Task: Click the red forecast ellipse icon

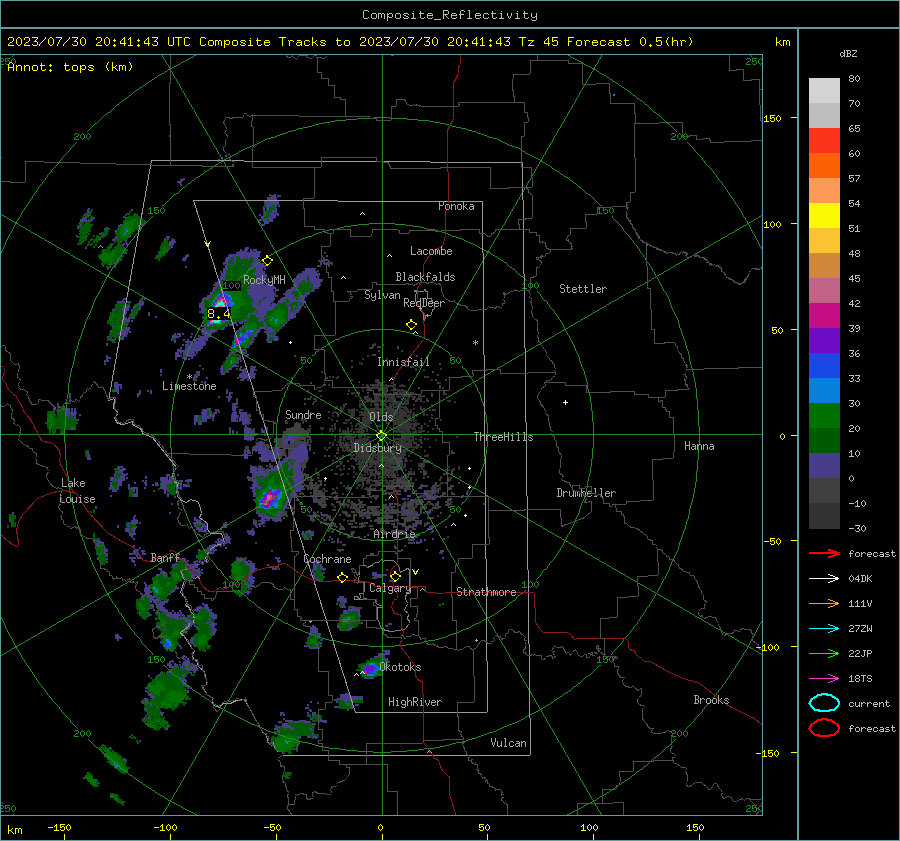Action: coord(824,728)
